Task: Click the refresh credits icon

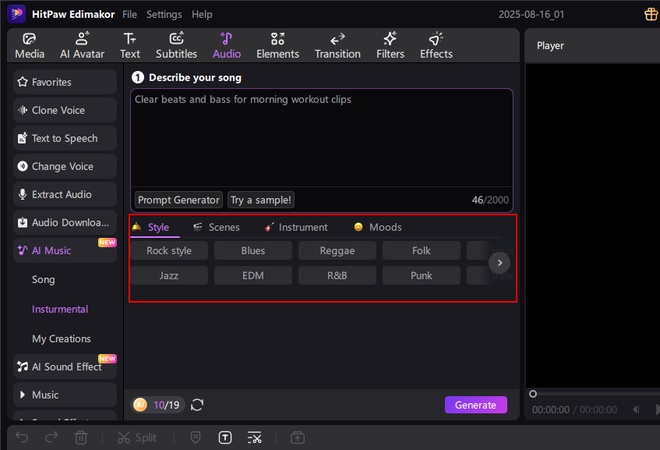Action: 197,405
